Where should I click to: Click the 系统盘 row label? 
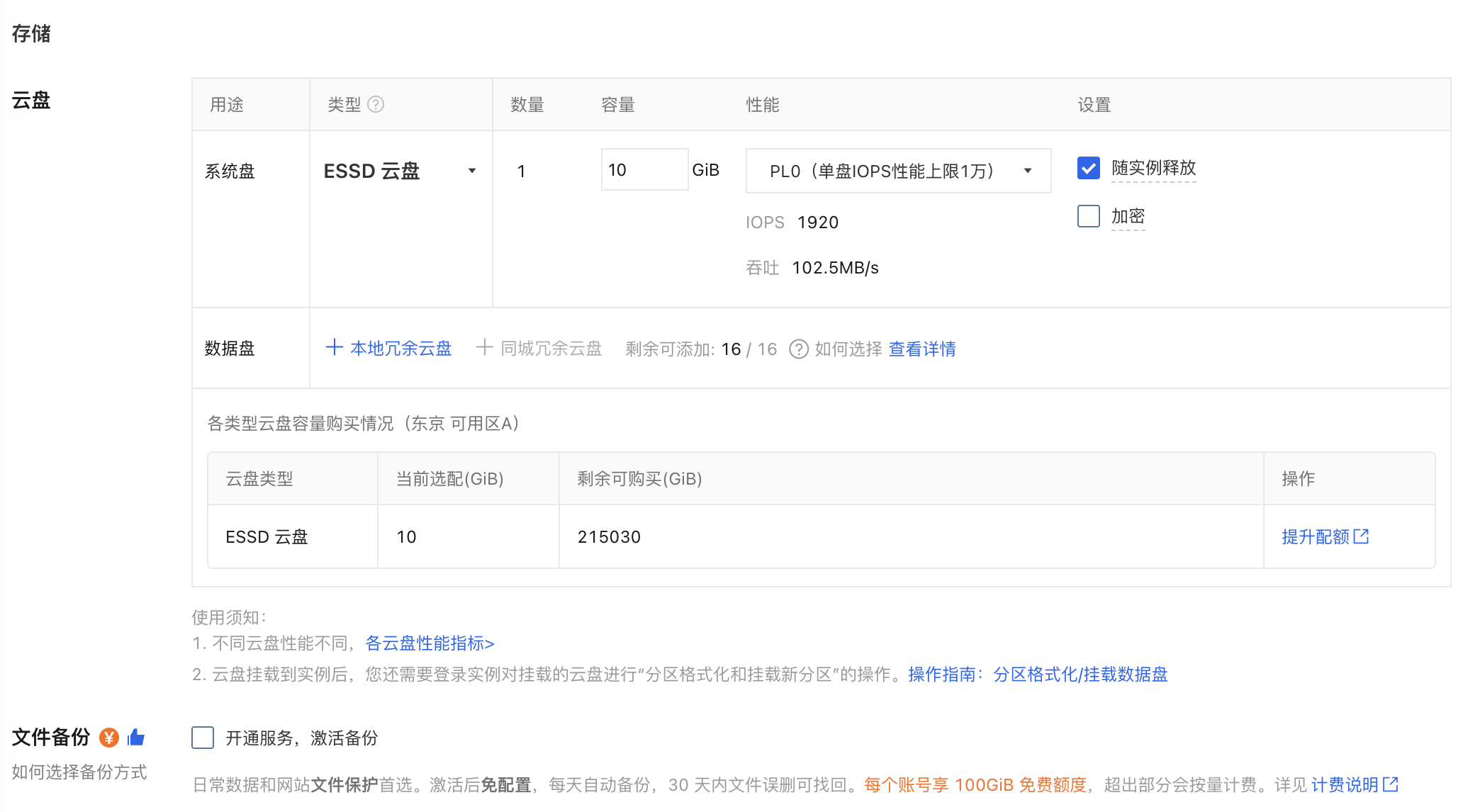click(230, 171)
